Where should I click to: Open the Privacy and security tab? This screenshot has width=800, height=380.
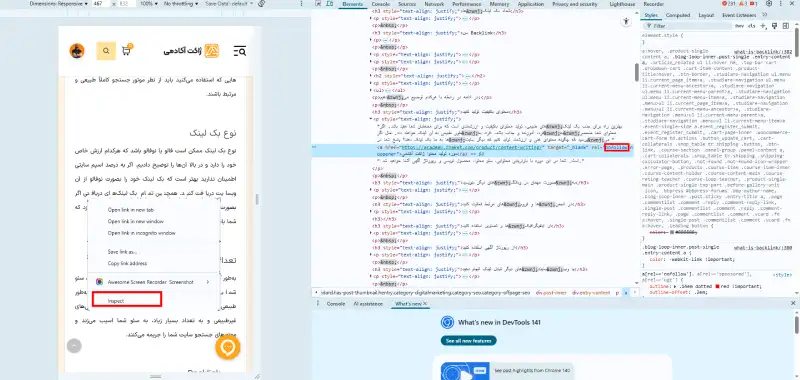[x=575, y=4]
